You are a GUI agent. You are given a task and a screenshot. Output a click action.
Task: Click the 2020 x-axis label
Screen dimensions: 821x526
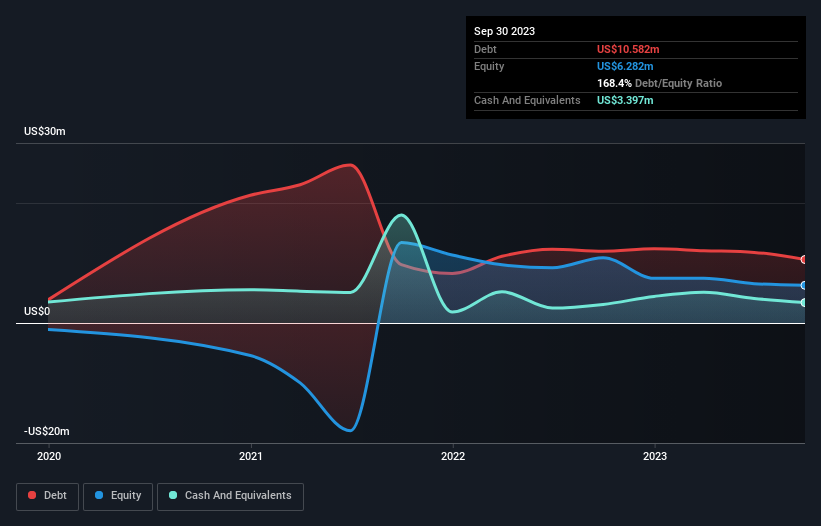49,456
